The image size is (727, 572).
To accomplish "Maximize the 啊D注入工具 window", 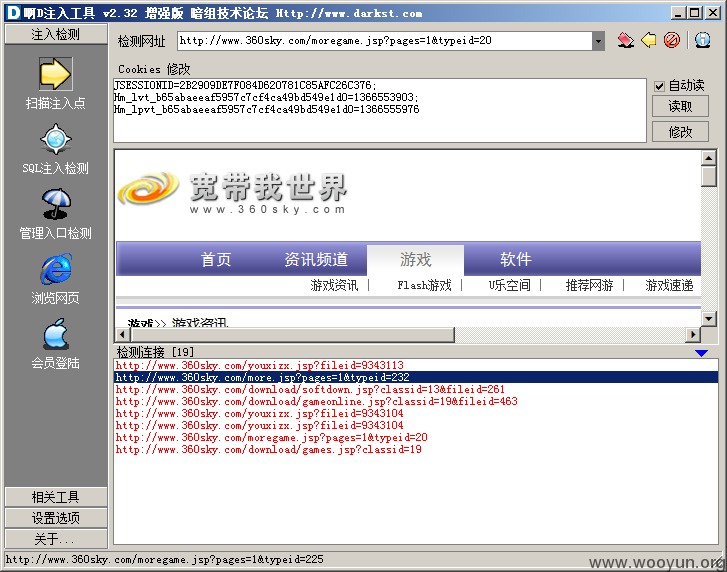I will 695,13.
